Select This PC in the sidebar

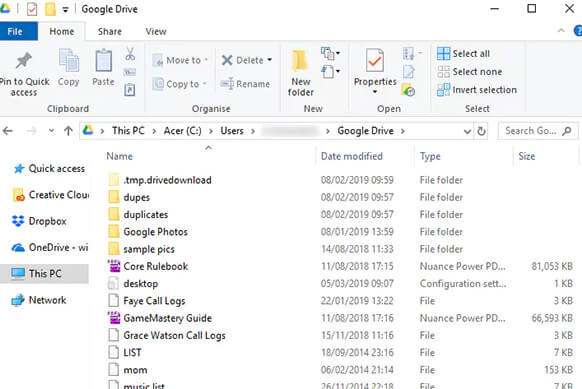click(44, 274)
